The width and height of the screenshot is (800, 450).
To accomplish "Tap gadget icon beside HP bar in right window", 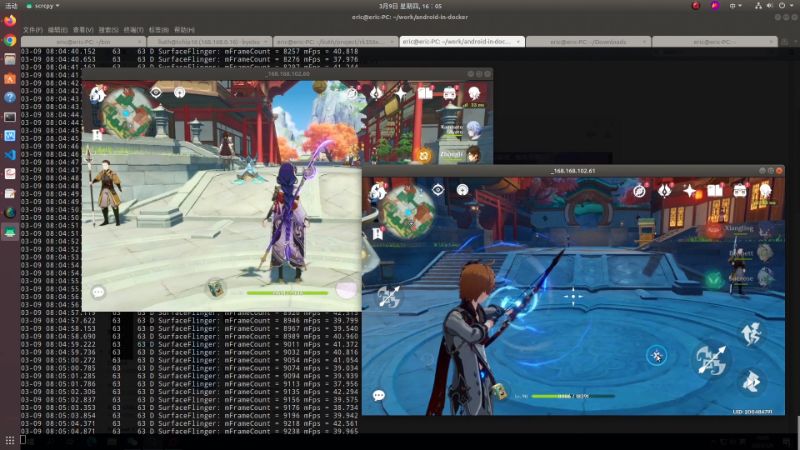I will point(498,391).
